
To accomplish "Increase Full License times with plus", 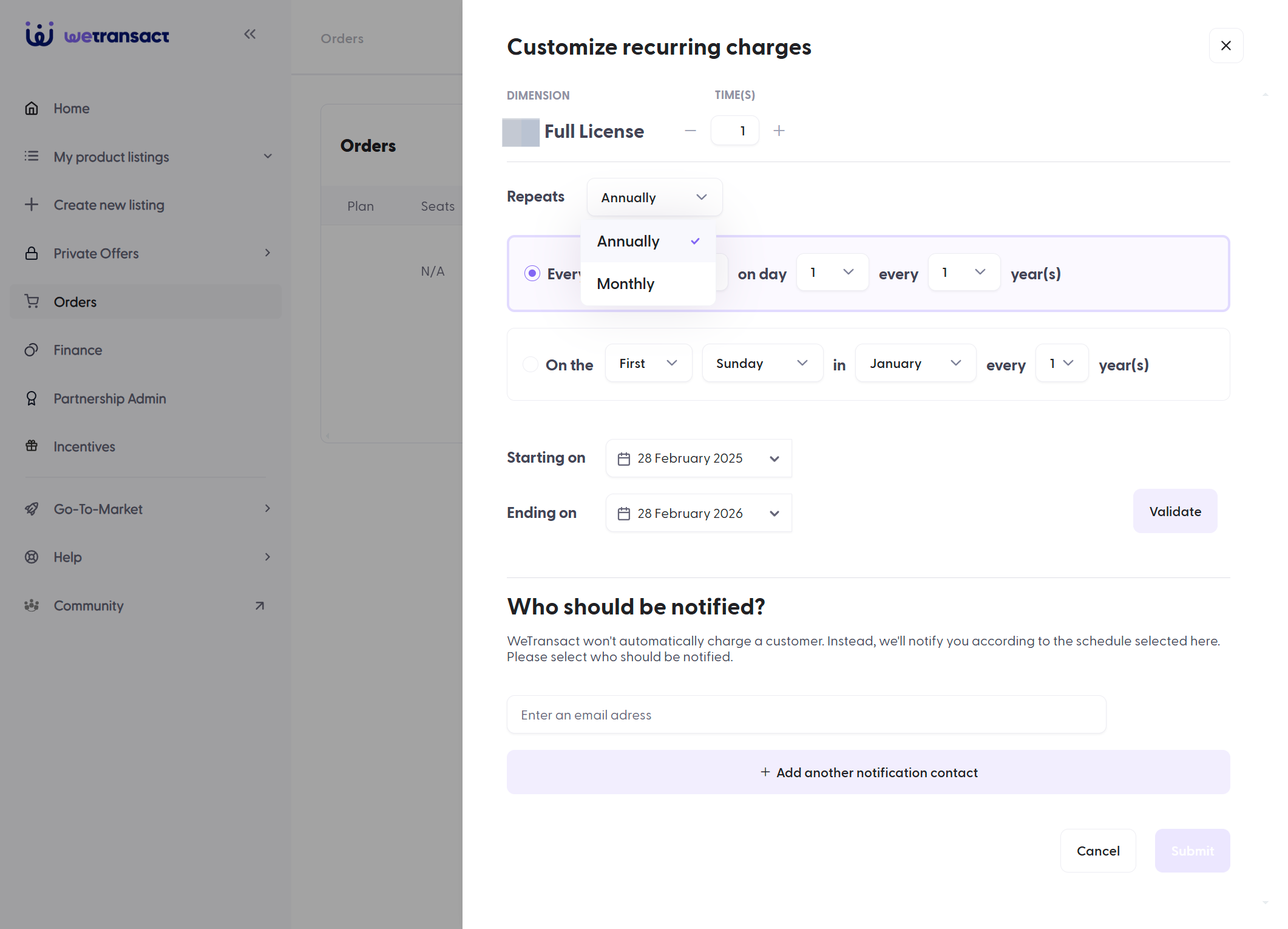I will tap(779, 131).
